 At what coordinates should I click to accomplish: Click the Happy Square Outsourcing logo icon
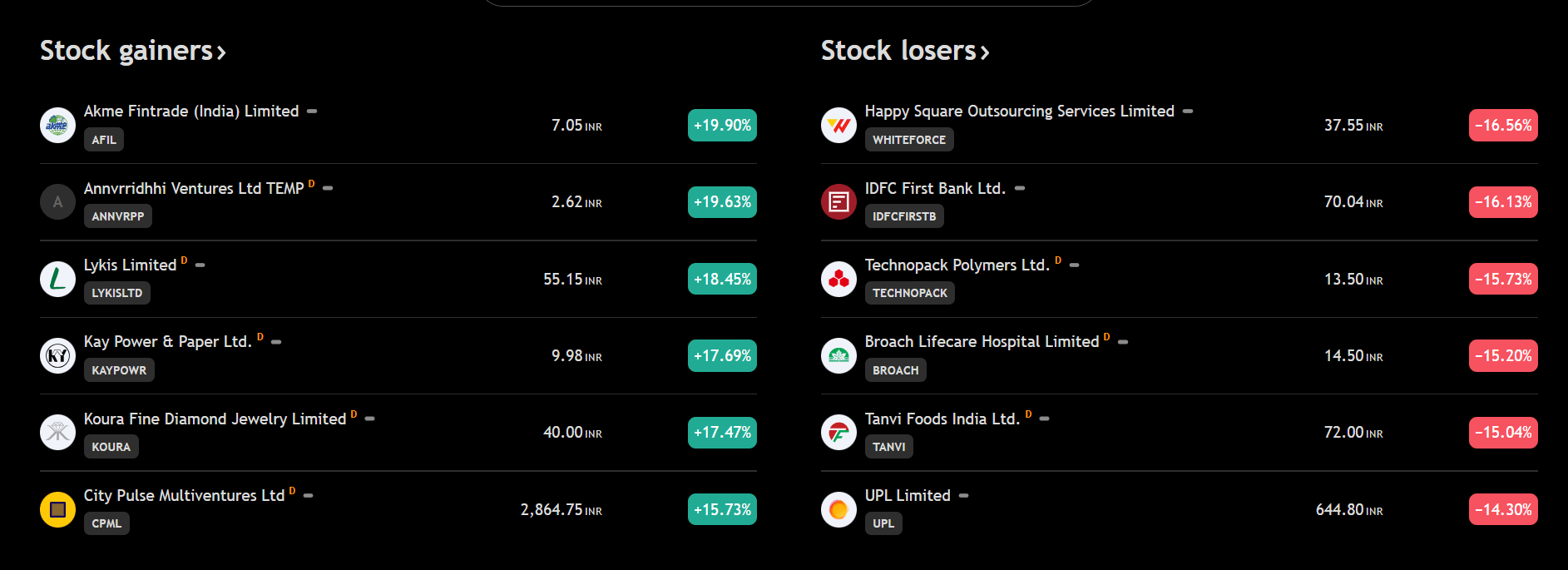point(838,126)
